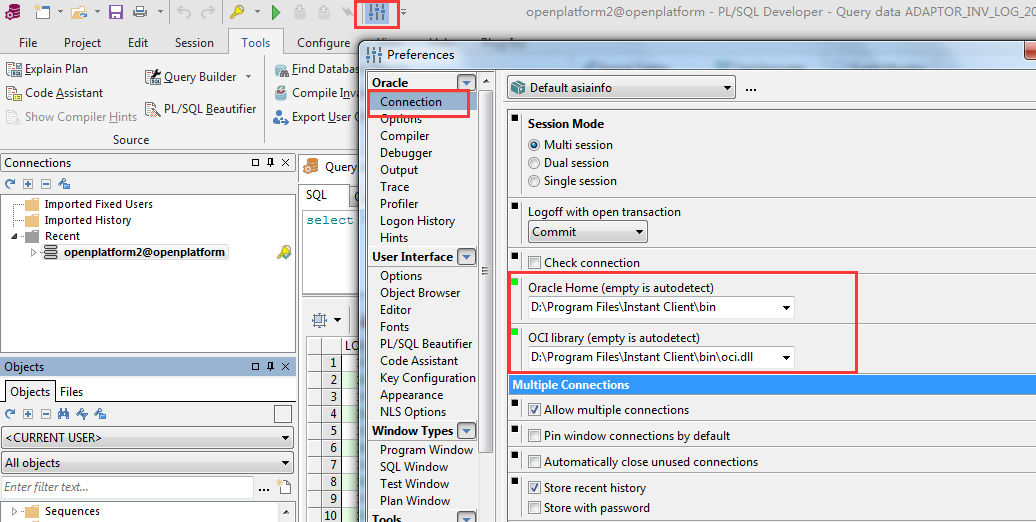Viewport: 1036px width, 522px height.
Task: Switch to the Session ribbon tab
Action: coord(194,42)
